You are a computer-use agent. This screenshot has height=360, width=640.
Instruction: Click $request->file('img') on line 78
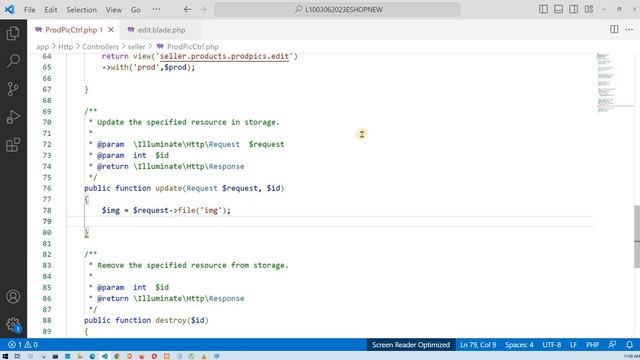pos(180,210)
